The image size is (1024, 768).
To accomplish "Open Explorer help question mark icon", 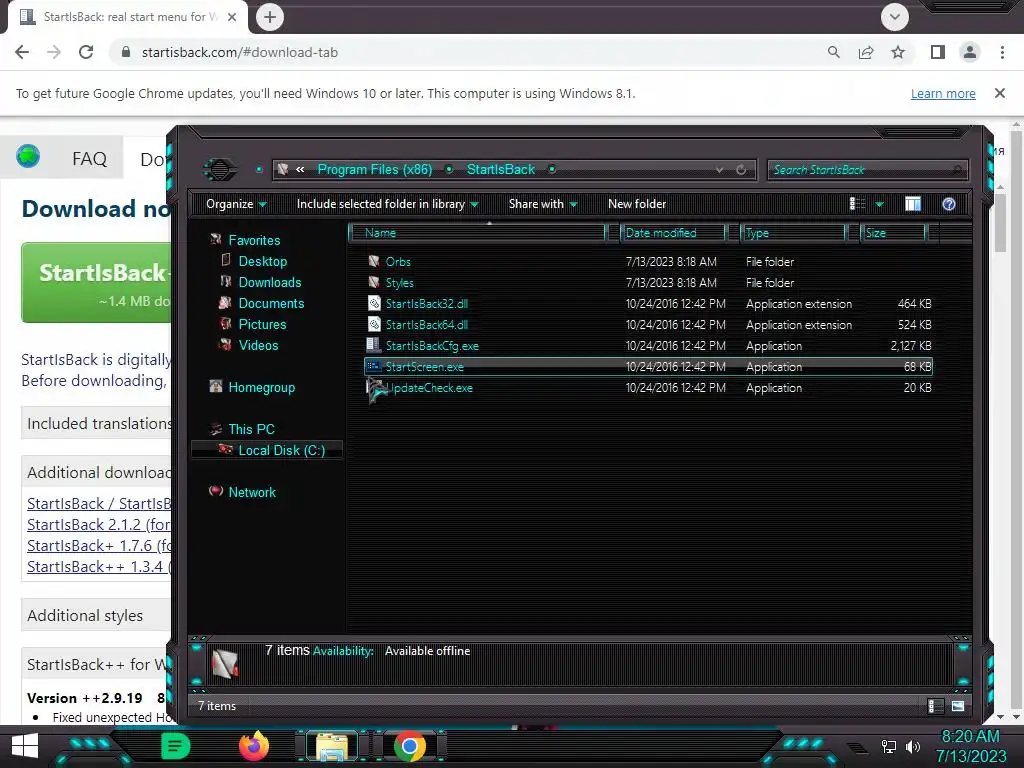I will [x=949, y=204].
